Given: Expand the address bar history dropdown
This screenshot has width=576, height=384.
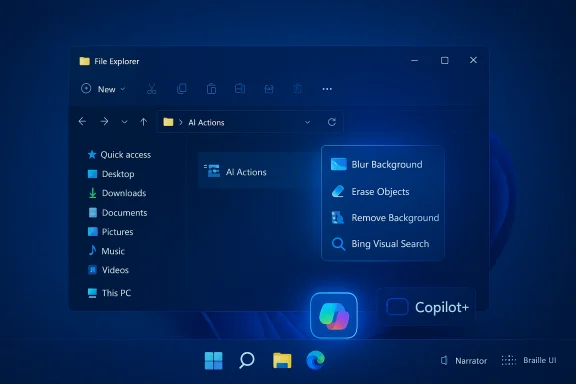Looking at the screenshot, I should [307, 122].
